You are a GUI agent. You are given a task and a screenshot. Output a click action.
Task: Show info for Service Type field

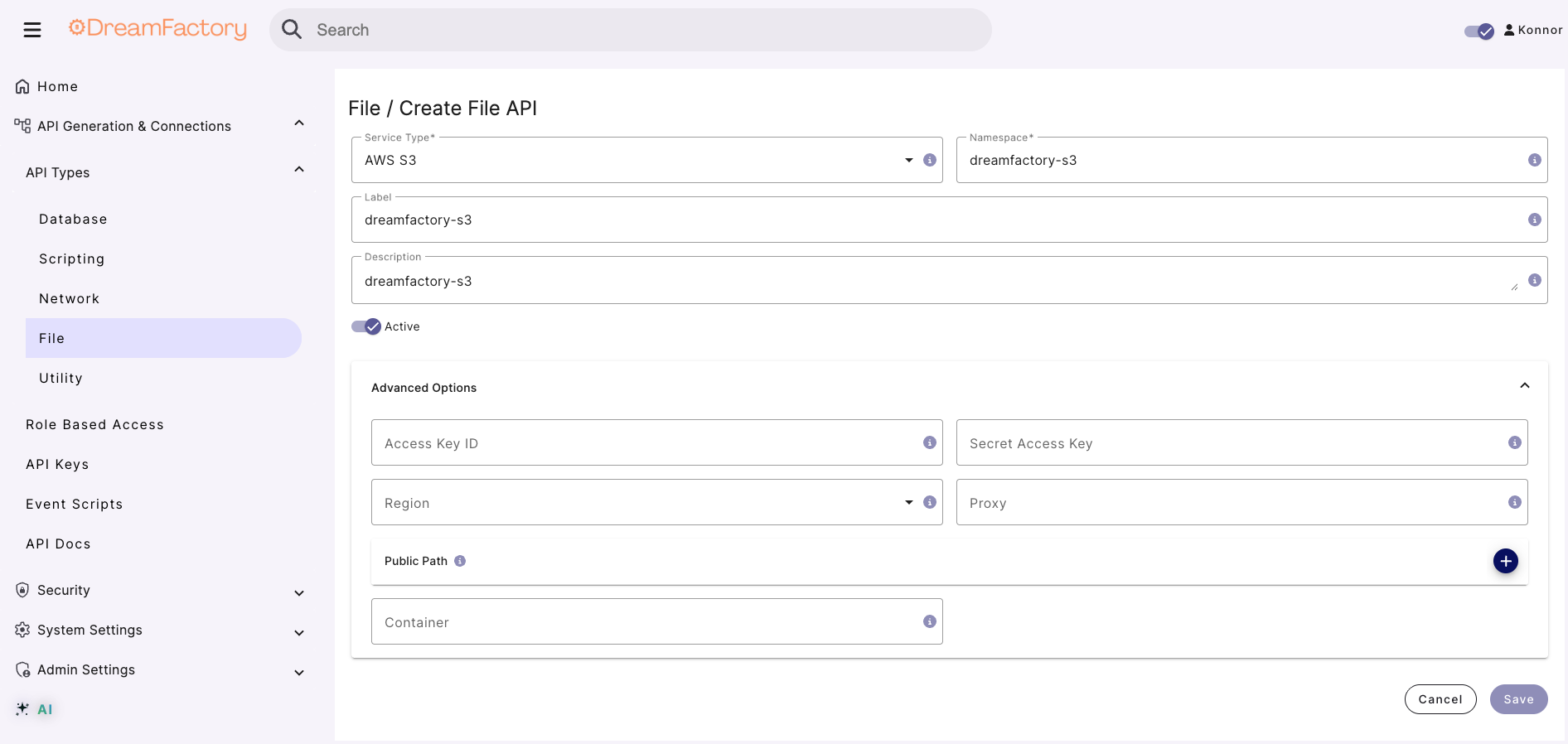[x=930, y=160]
